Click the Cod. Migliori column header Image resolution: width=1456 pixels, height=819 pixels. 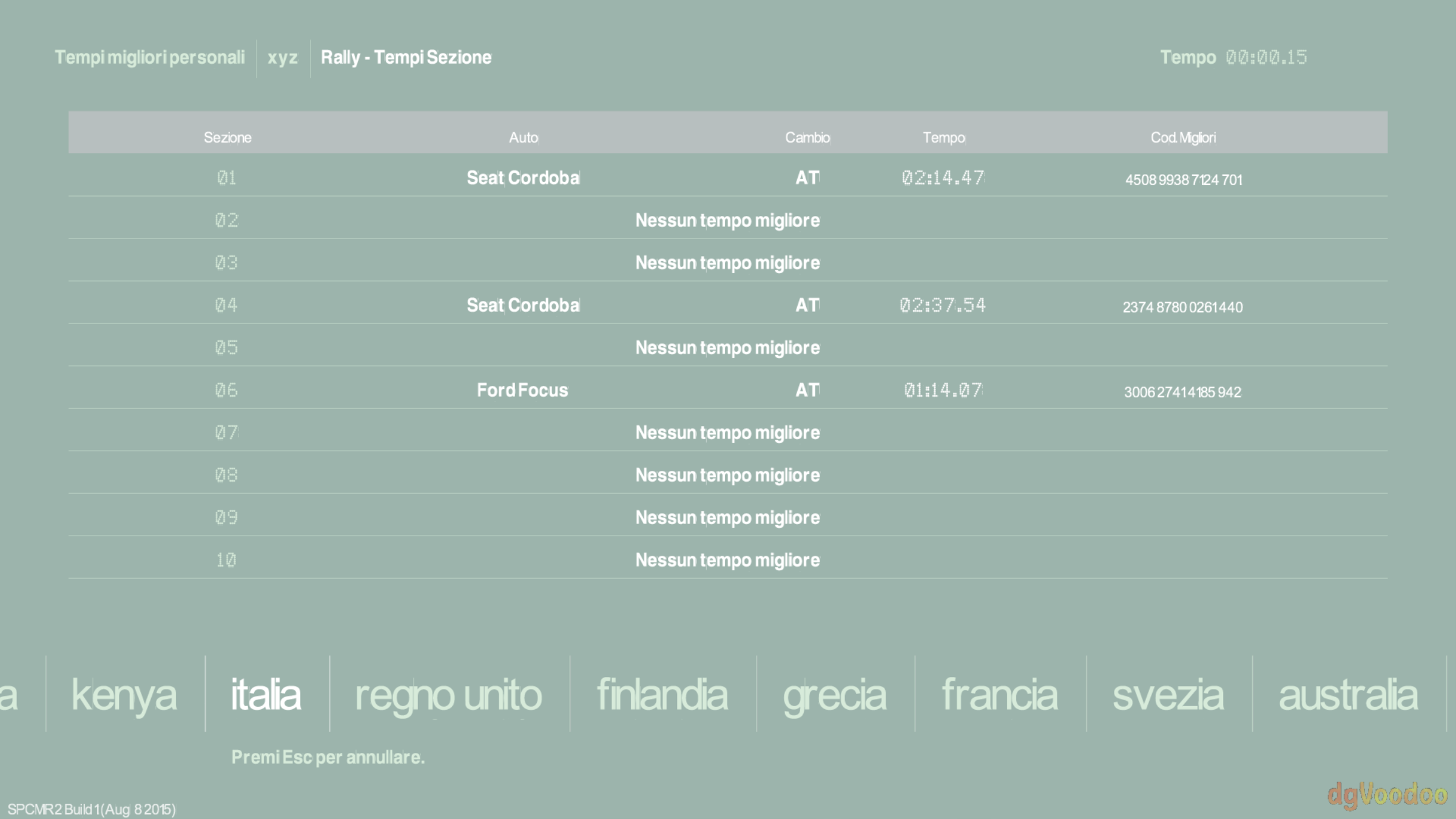(x=1183, y=138)
